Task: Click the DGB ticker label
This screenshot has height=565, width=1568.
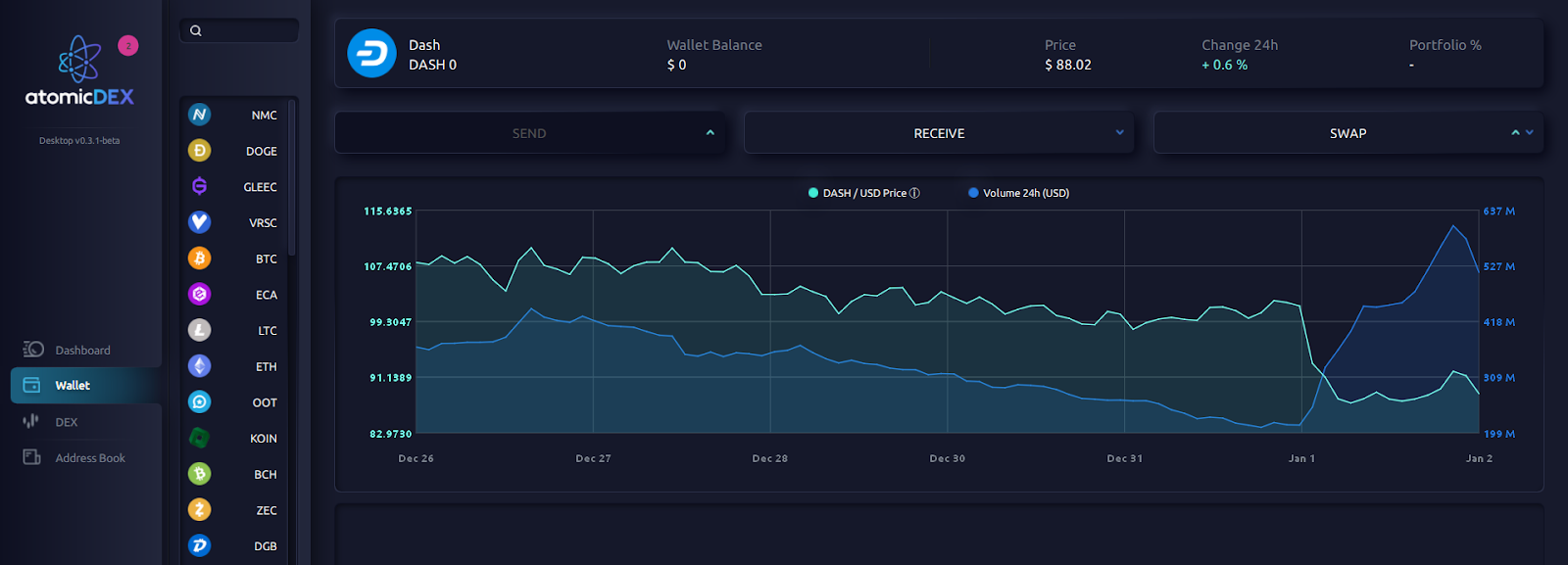Action: (x=266, y=545)
